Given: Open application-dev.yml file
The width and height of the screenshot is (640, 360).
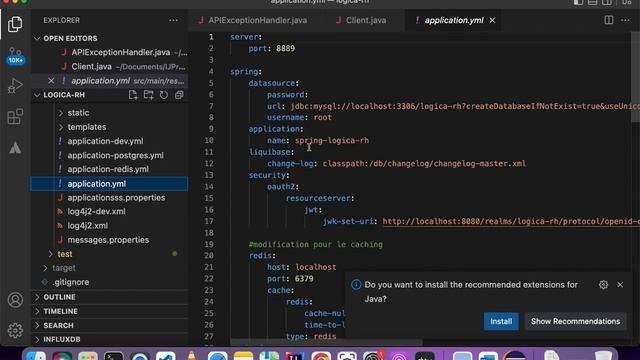Looking at the screenshot, I should 105,141.
